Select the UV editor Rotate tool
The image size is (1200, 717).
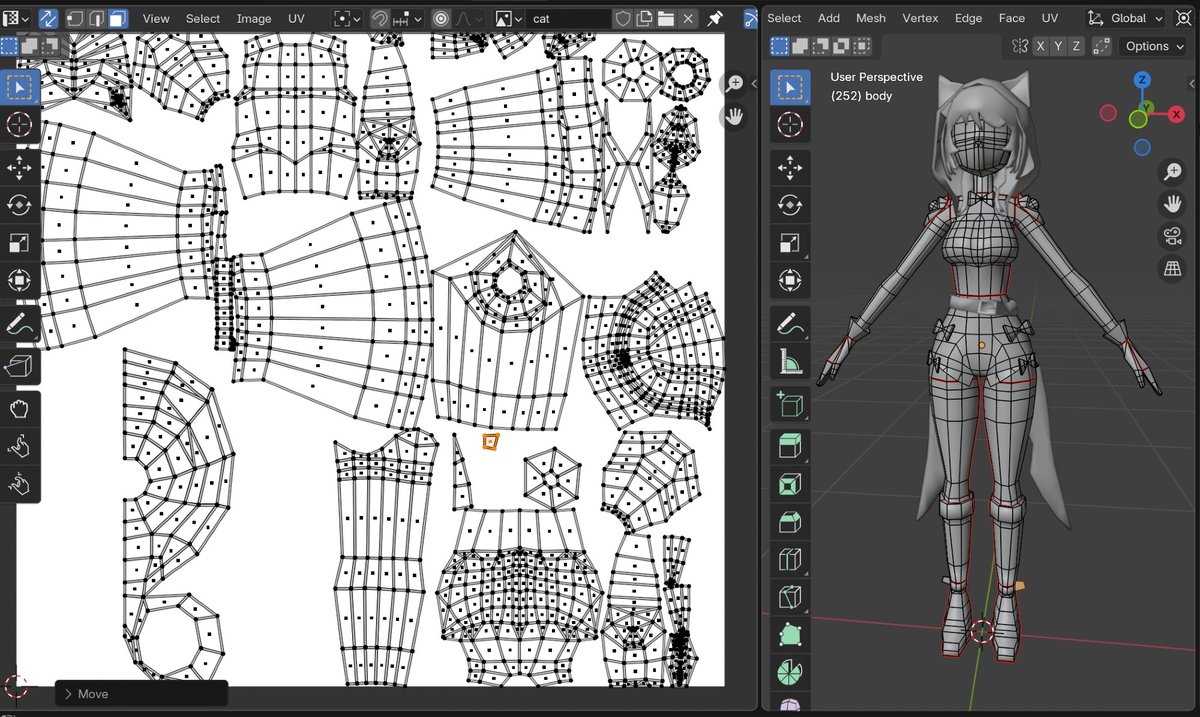[20, 204]
